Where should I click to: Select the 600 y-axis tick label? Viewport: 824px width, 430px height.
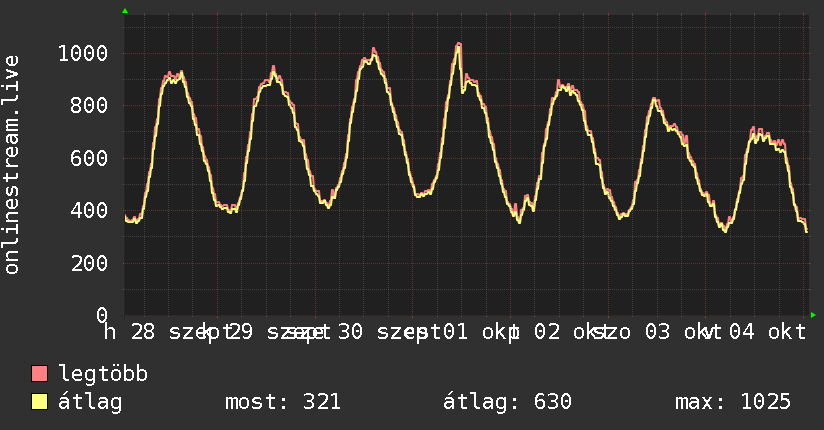click(x=89, y=158)
